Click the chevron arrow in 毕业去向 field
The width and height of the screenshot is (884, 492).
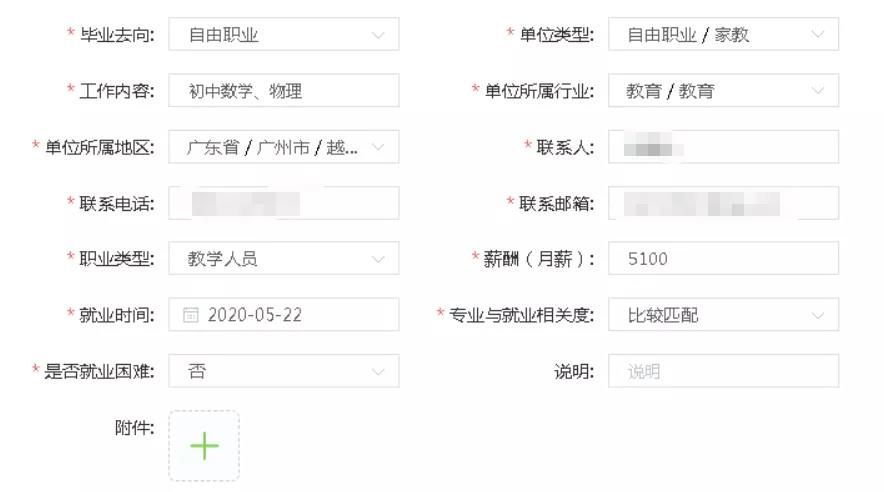[378, 35]
